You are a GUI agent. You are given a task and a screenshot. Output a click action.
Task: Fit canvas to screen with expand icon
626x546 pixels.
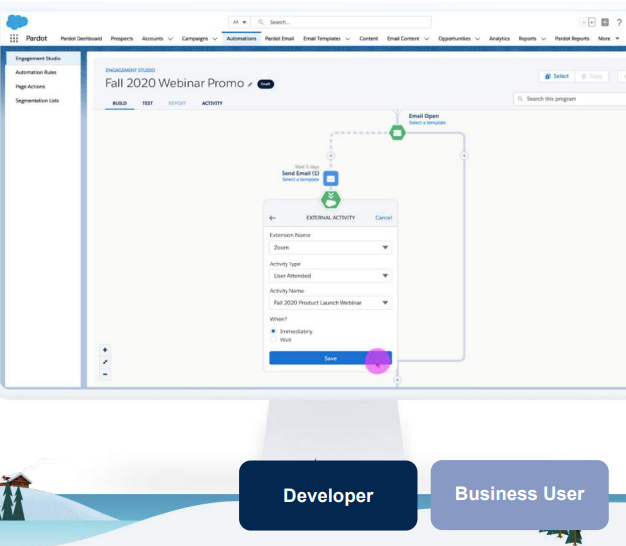point(105,362)
